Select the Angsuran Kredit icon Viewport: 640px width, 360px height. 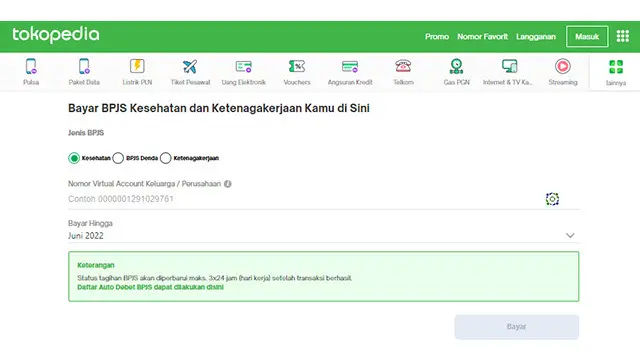(350, 66)
